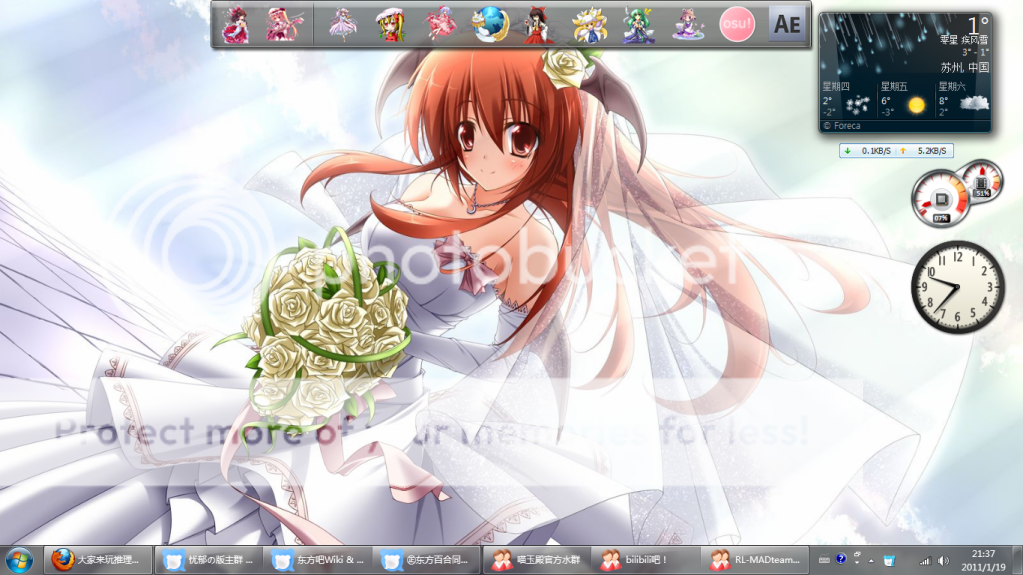Open the network signal tray icon

[x=924, y=560]
